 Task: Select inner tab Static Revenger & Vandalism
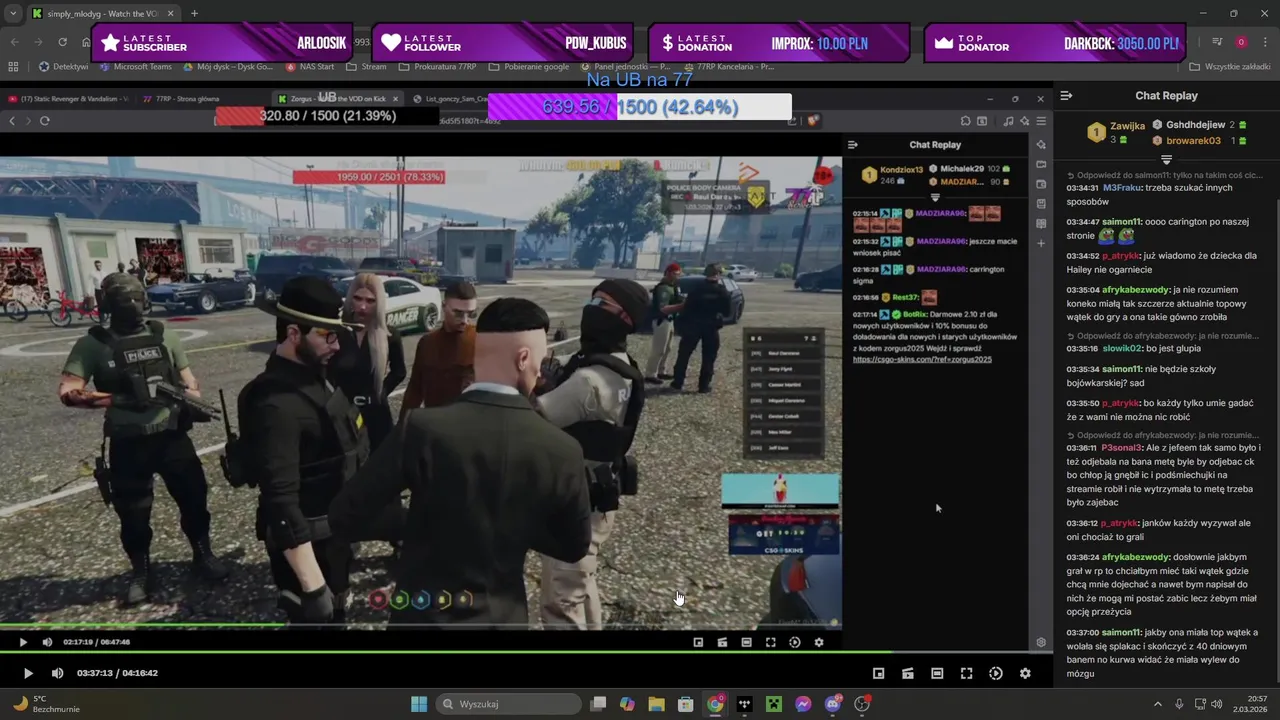coord(68,99)
